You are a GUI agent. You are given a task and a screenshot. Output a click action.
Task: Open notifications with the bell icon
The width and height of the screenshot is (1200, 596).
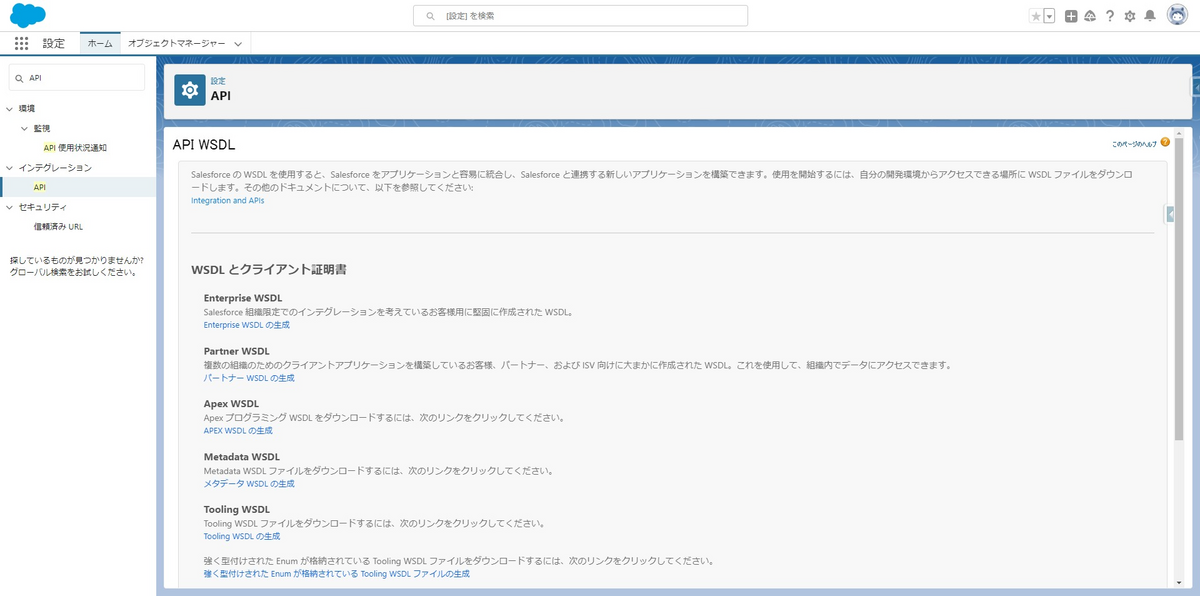[1150, 16]
